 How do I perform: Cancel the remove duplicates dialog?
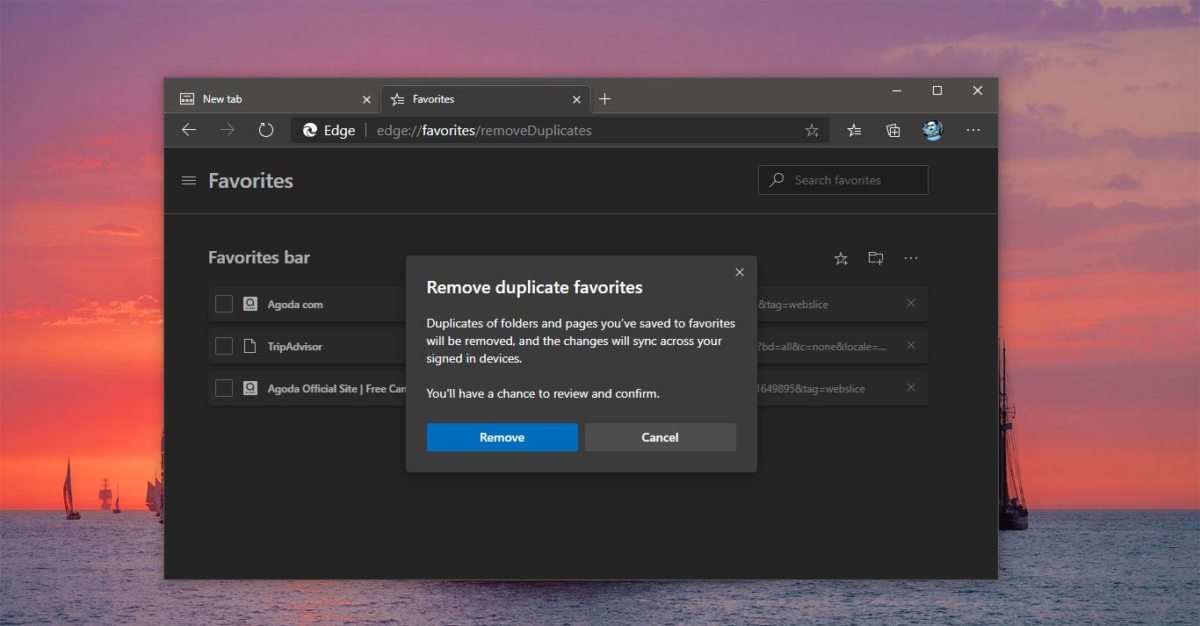click(x=660, y=437)
